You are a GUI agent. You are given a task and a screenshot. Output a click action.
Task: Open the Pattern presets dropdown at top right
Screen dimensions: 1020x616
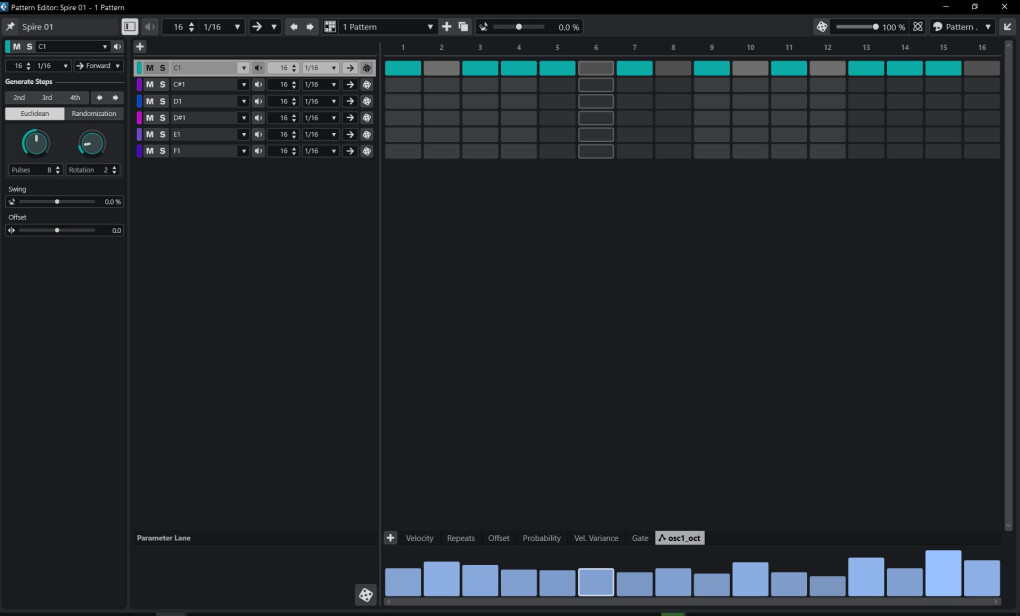(963, 27)
